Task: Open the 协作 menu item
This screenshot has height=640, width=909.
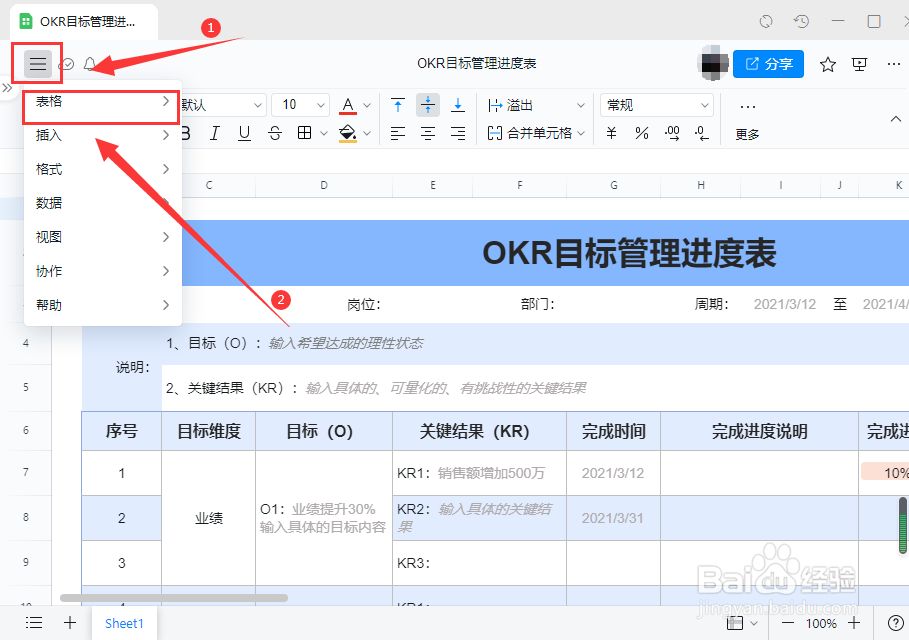Action: coord(102,271)
